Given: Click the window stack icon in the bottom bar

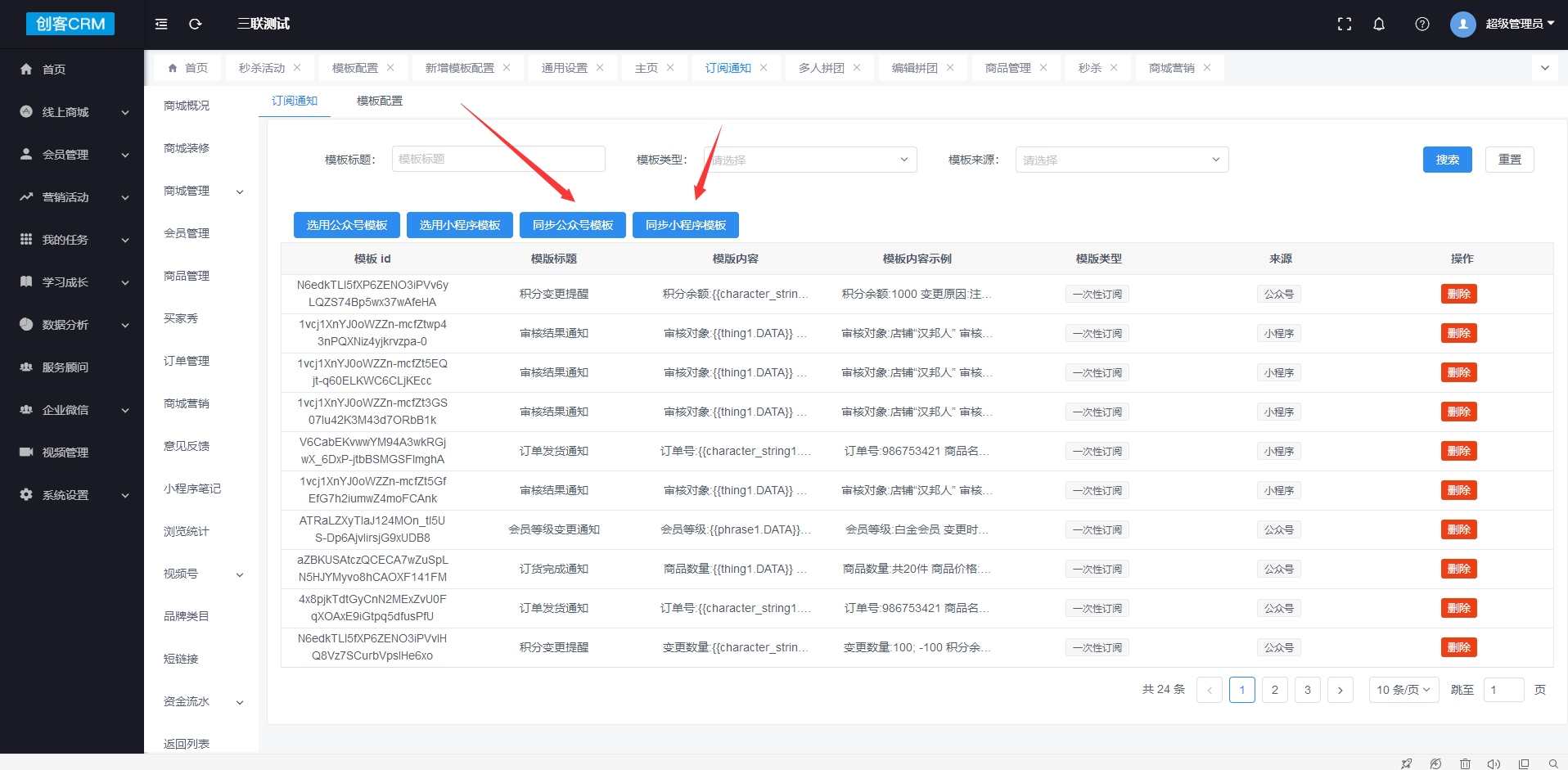Looking at the screenshot, I should [x=1524, y=763].
